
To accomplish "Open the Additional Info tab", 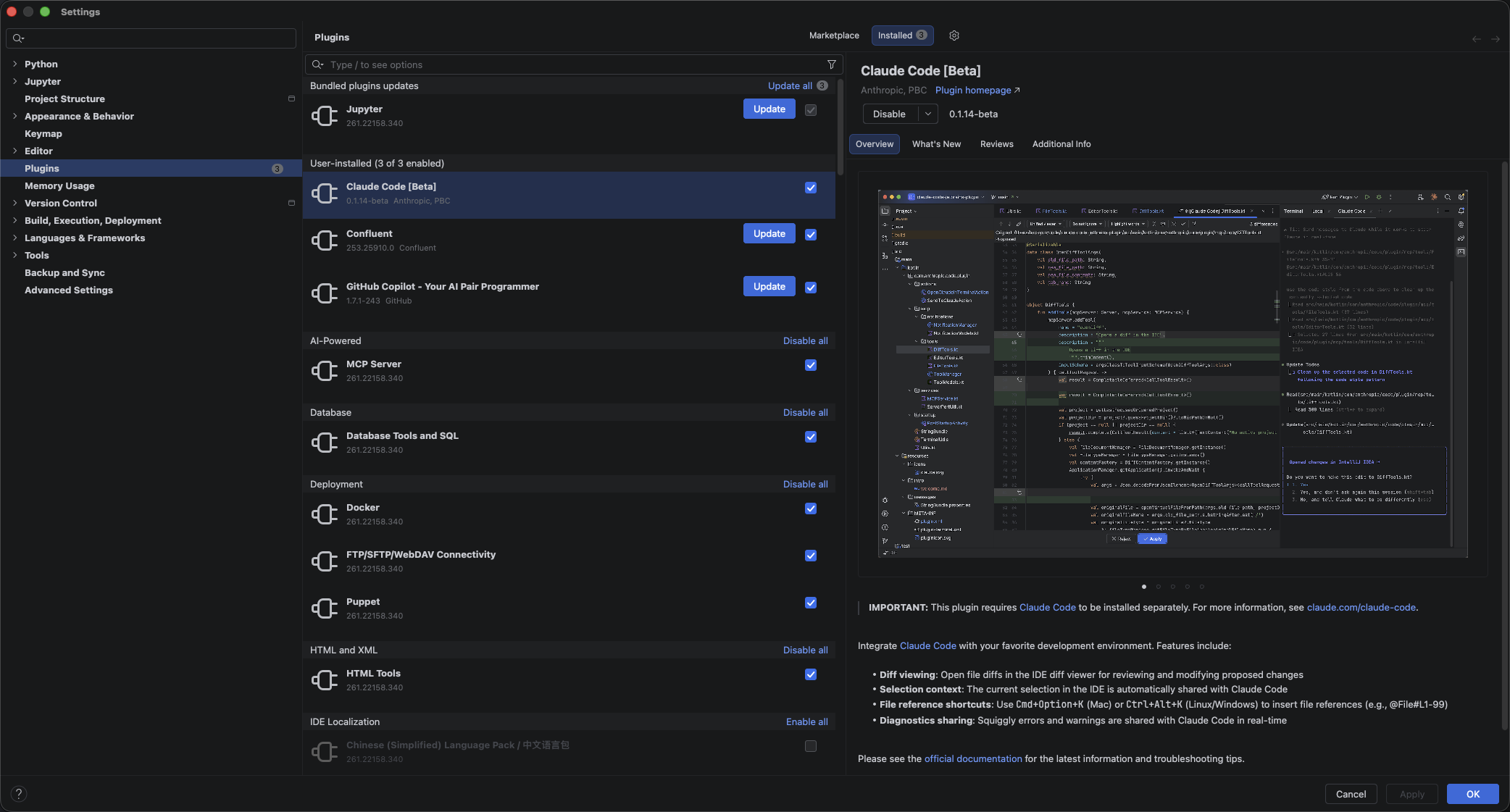I will (x=1061, y=144).
